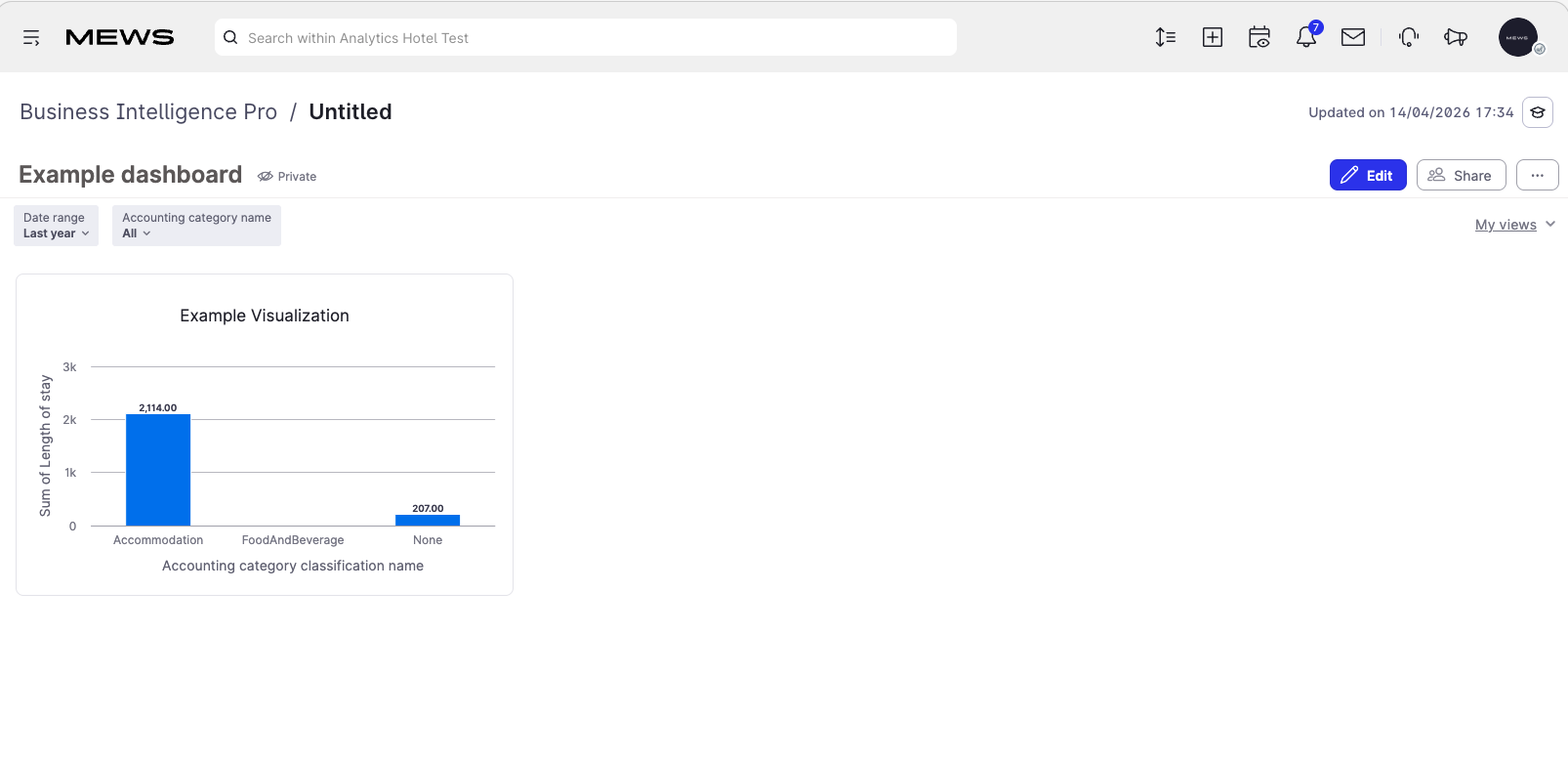Viewport: 1568px width, 760px height.
Task: Click the 2k y-axis tick label
Action: 69,420
